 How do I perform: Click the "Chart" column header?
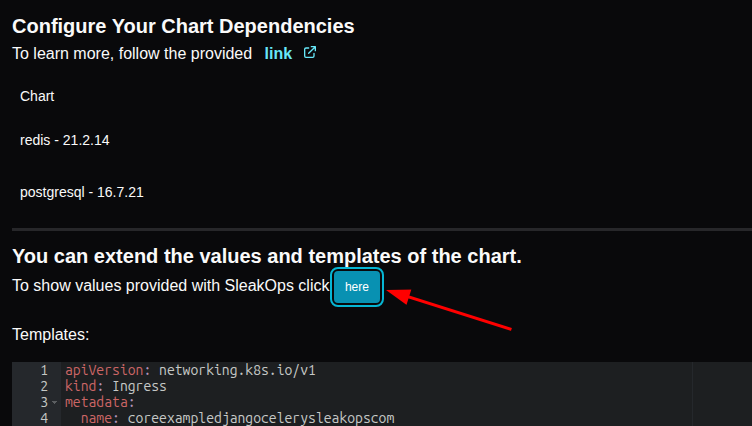37,96
